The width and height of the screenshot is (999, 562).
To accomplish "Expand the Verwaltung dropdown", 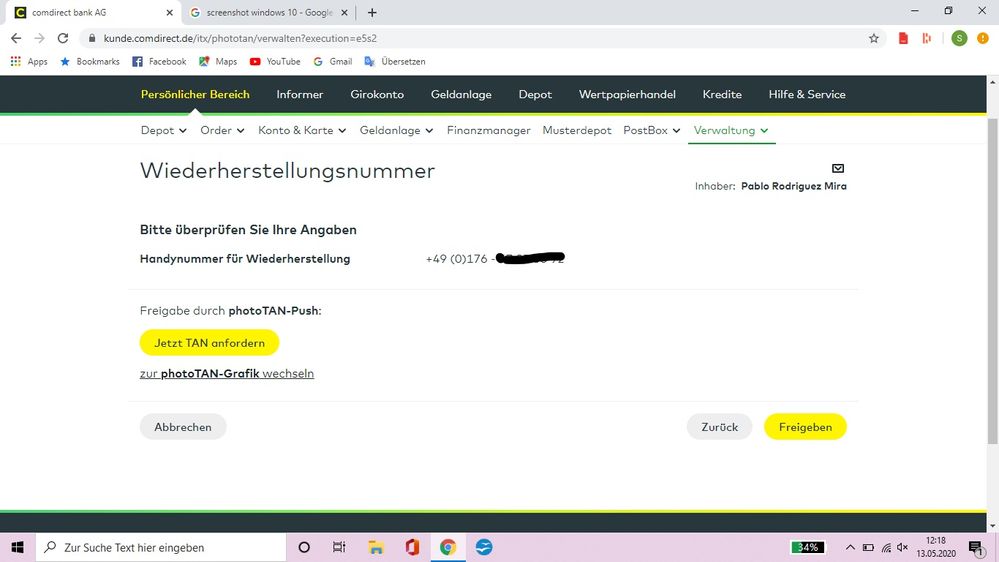I will 731,130.
